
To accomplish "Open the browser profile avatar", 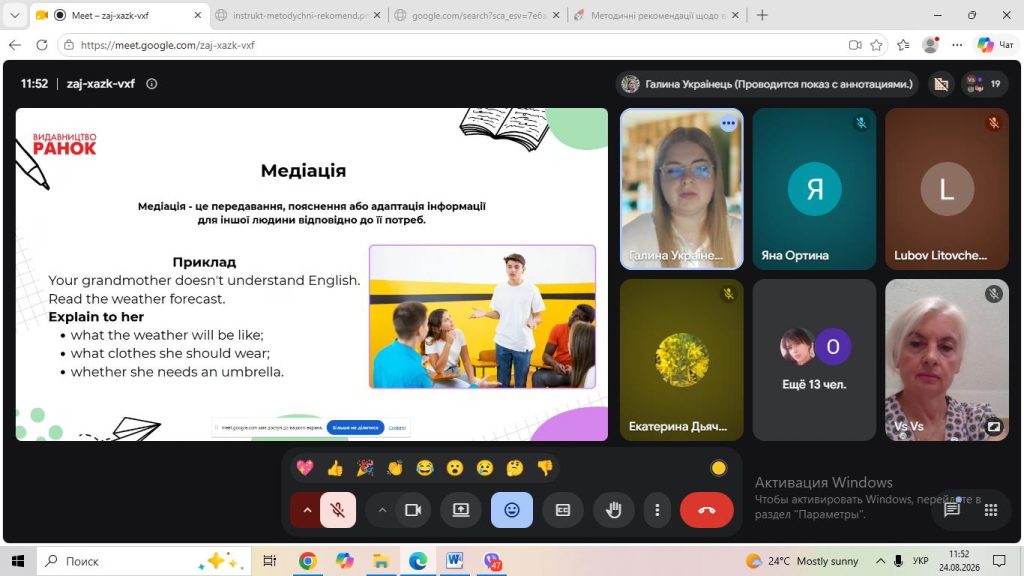I will click(931, 45).
